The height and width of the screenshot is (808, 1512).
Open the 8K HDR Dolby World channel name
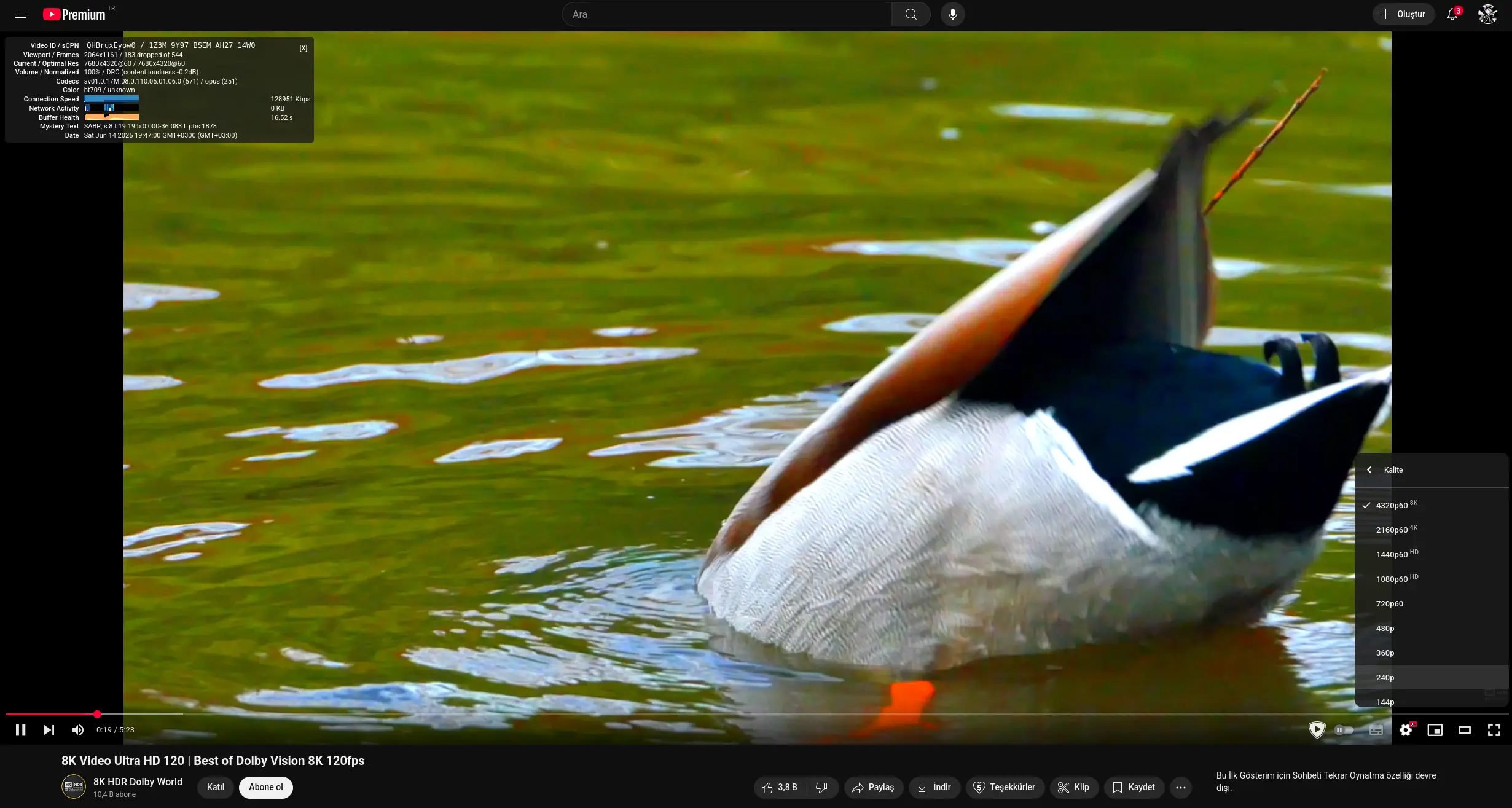point(138,782)
